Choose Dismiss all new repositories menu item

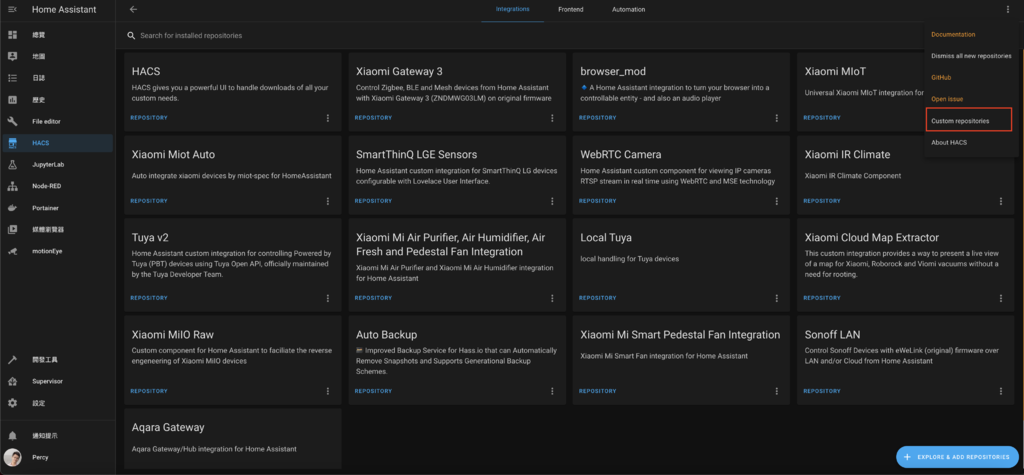coord(972,56)
